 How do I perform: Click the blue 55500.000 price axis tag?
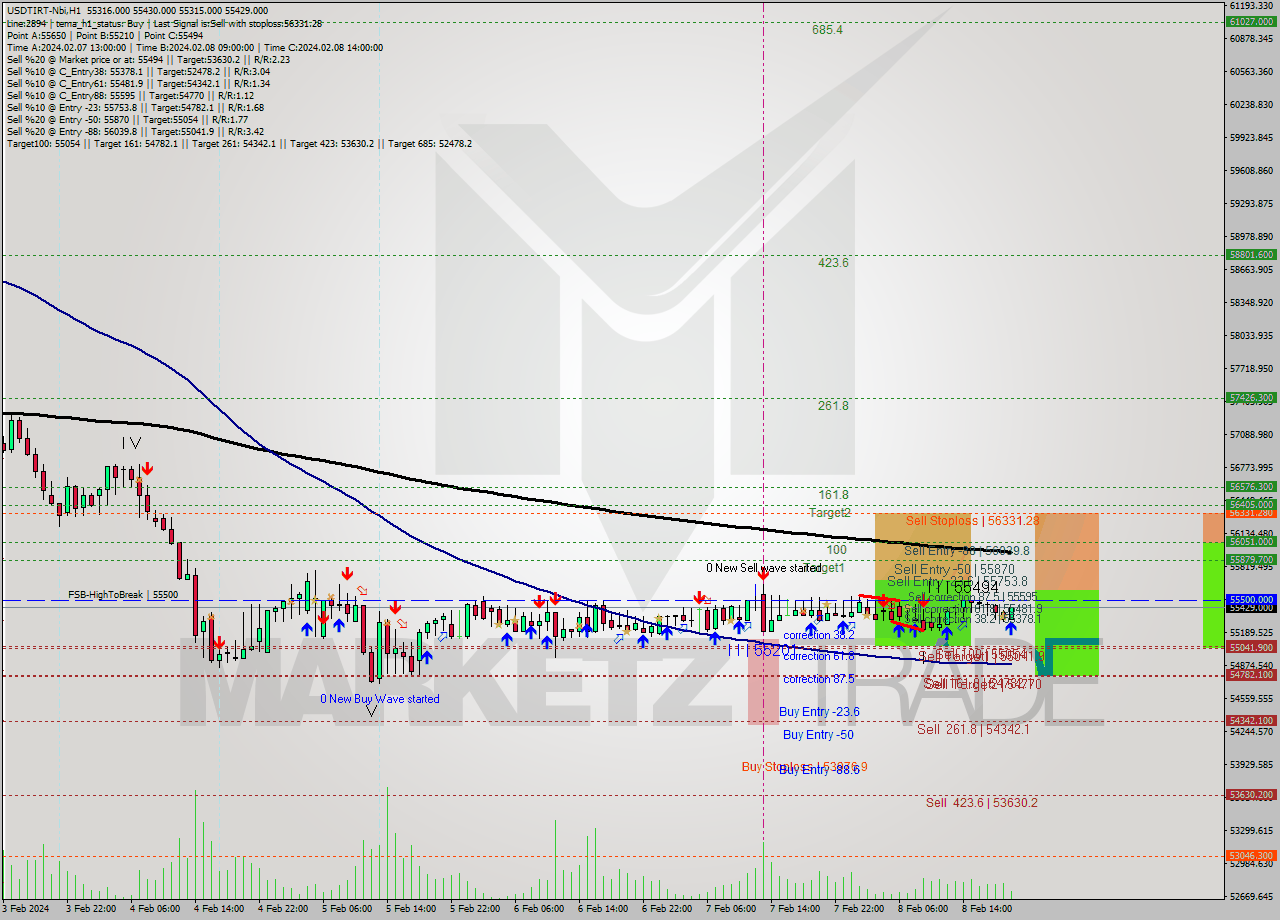tap(1251, 599)
